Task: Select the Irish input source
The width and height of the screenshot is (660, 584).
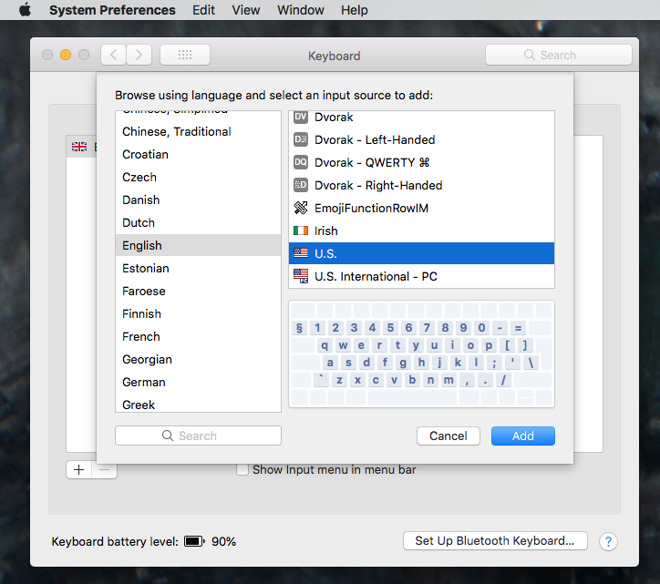Action: click(x=421, y=230)
